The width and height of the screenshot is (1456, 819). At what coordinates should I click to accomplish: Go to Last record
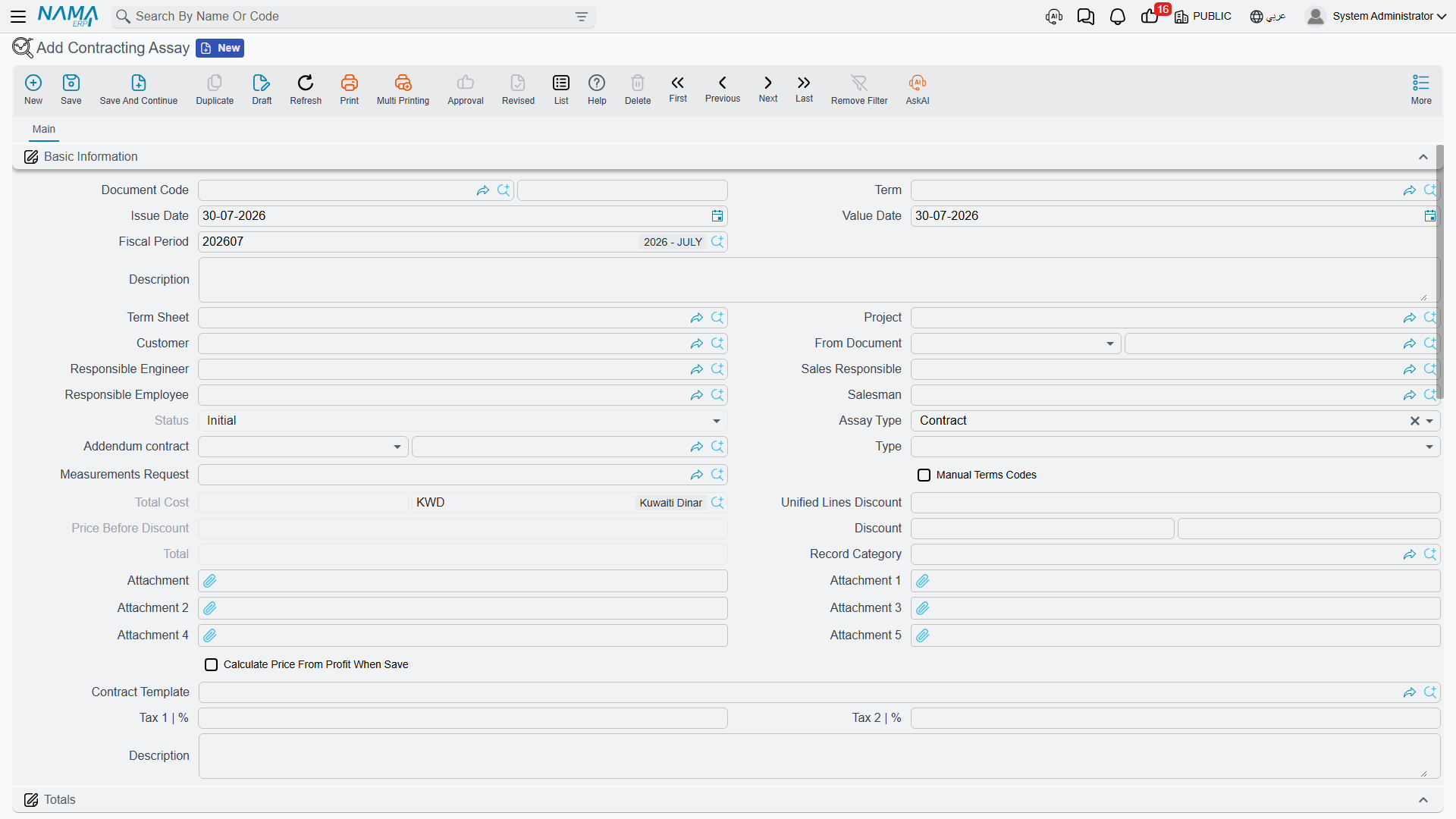[804, 83]
